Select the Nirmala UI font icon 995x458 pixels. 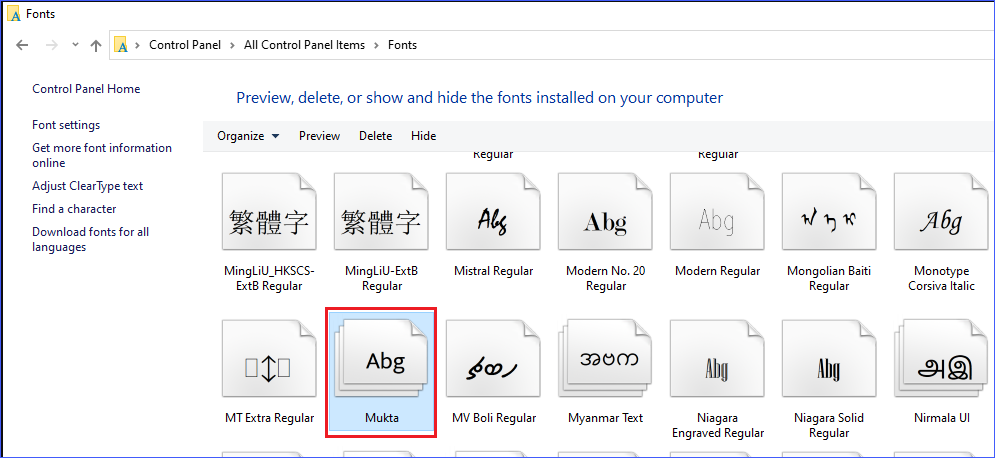tap(941, 359)
